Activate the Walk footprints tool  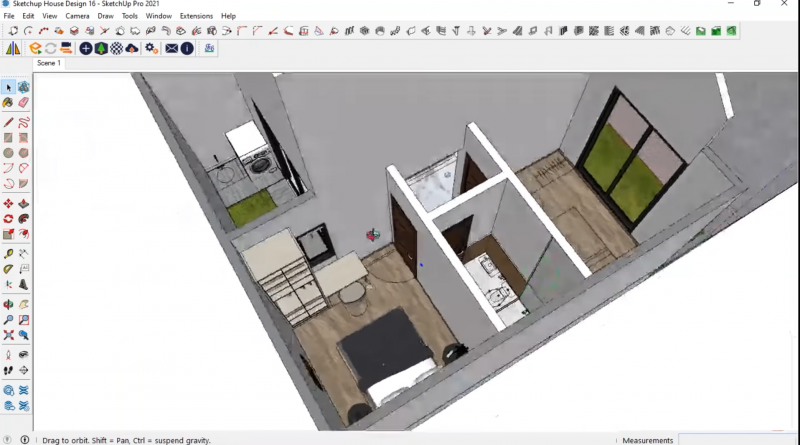click(8, 370)
